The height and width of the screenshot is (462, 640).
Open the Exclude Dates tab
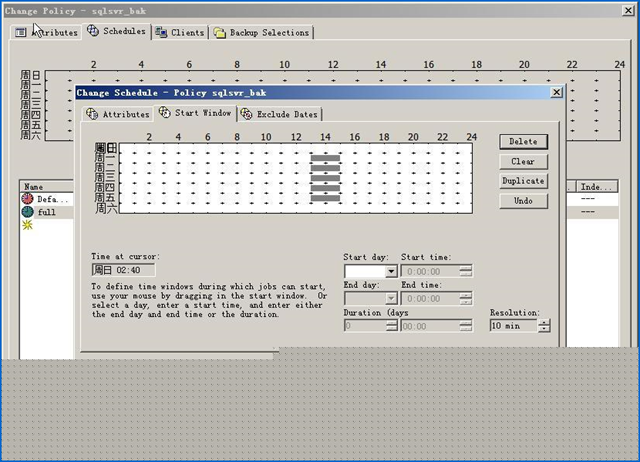(287, 114)
